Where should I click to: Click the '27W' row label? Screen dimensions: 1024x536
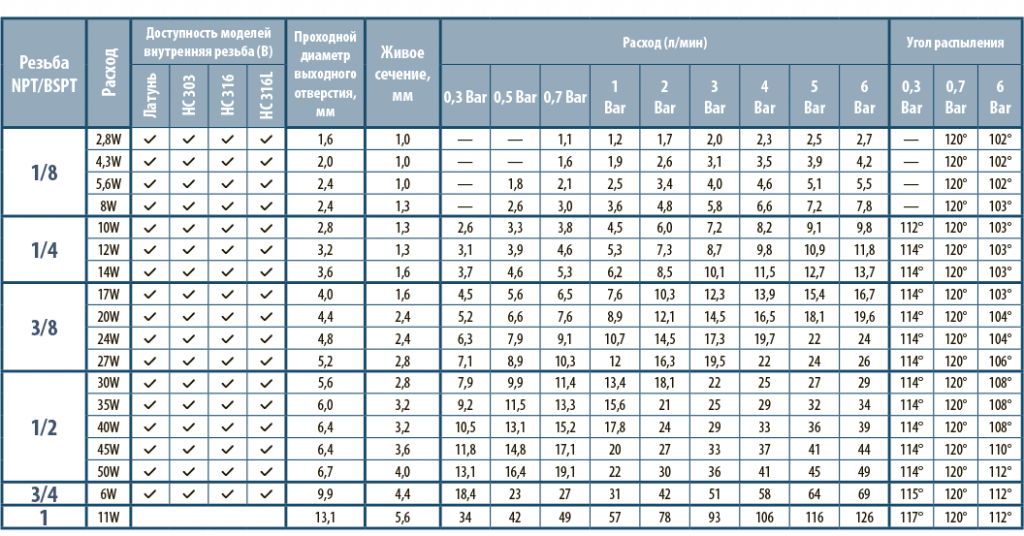pyautogui.click(x=109, y=361)
